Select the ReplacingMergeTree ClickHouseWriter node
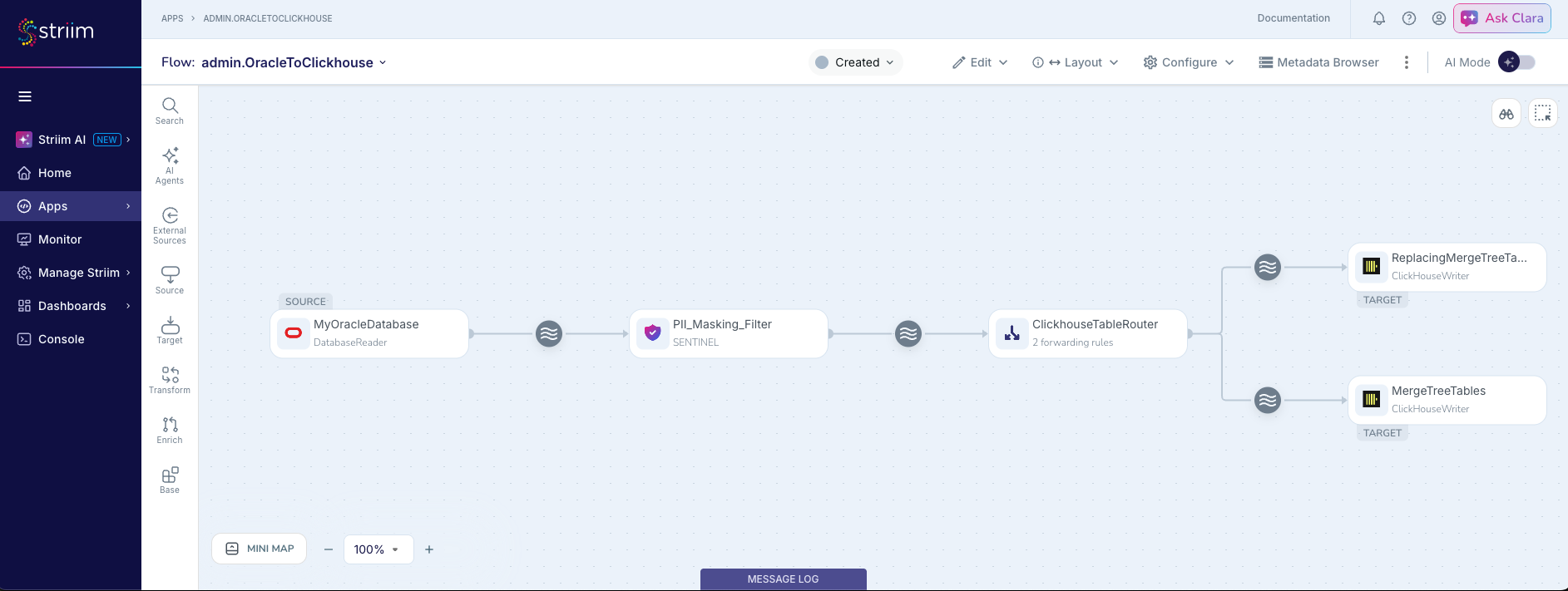Viewport: 1568px width, 591px height. 1447,268
